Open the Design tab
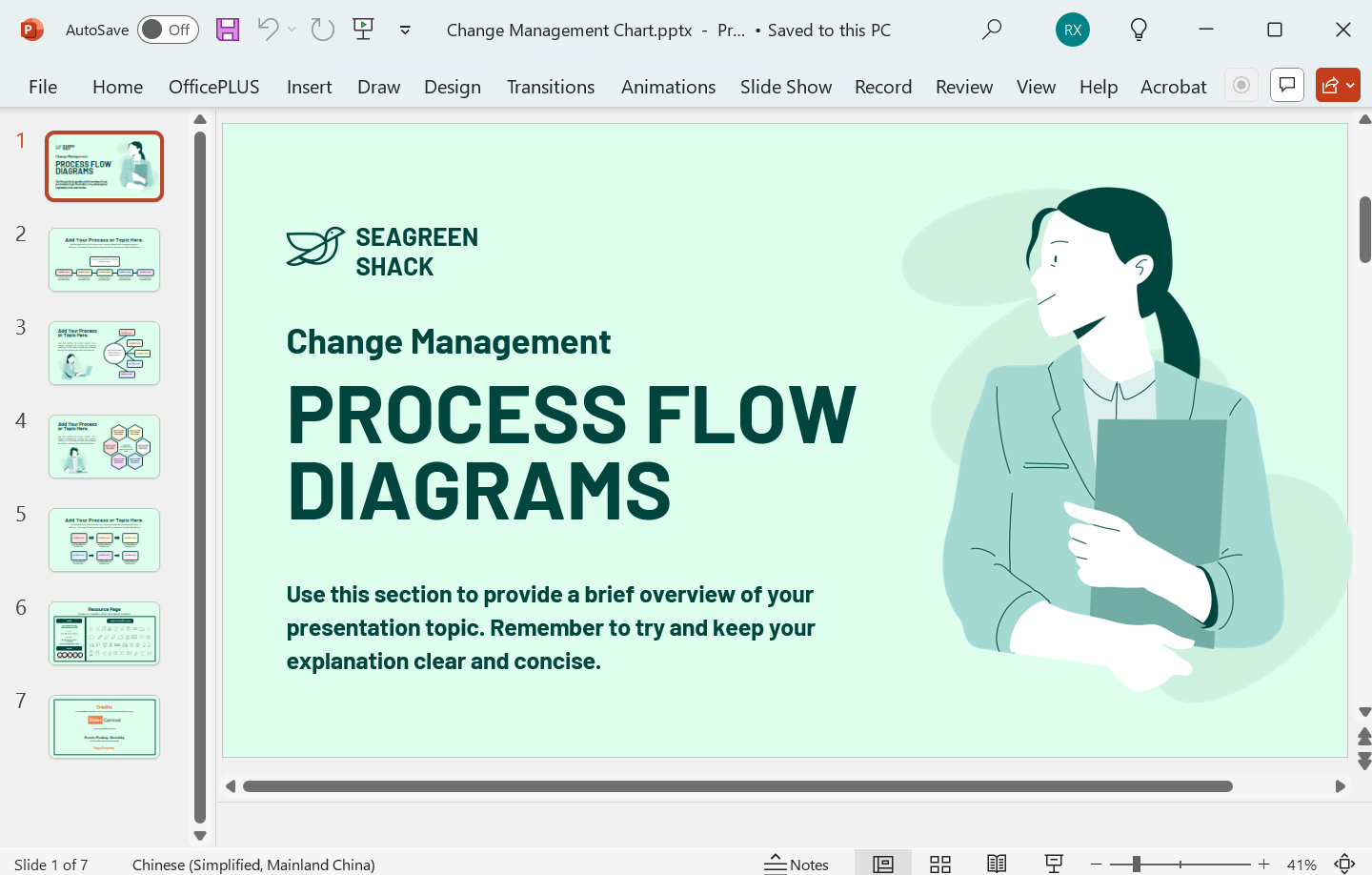The width and height of the screenshot is (1372, 875). coord(453,87)
